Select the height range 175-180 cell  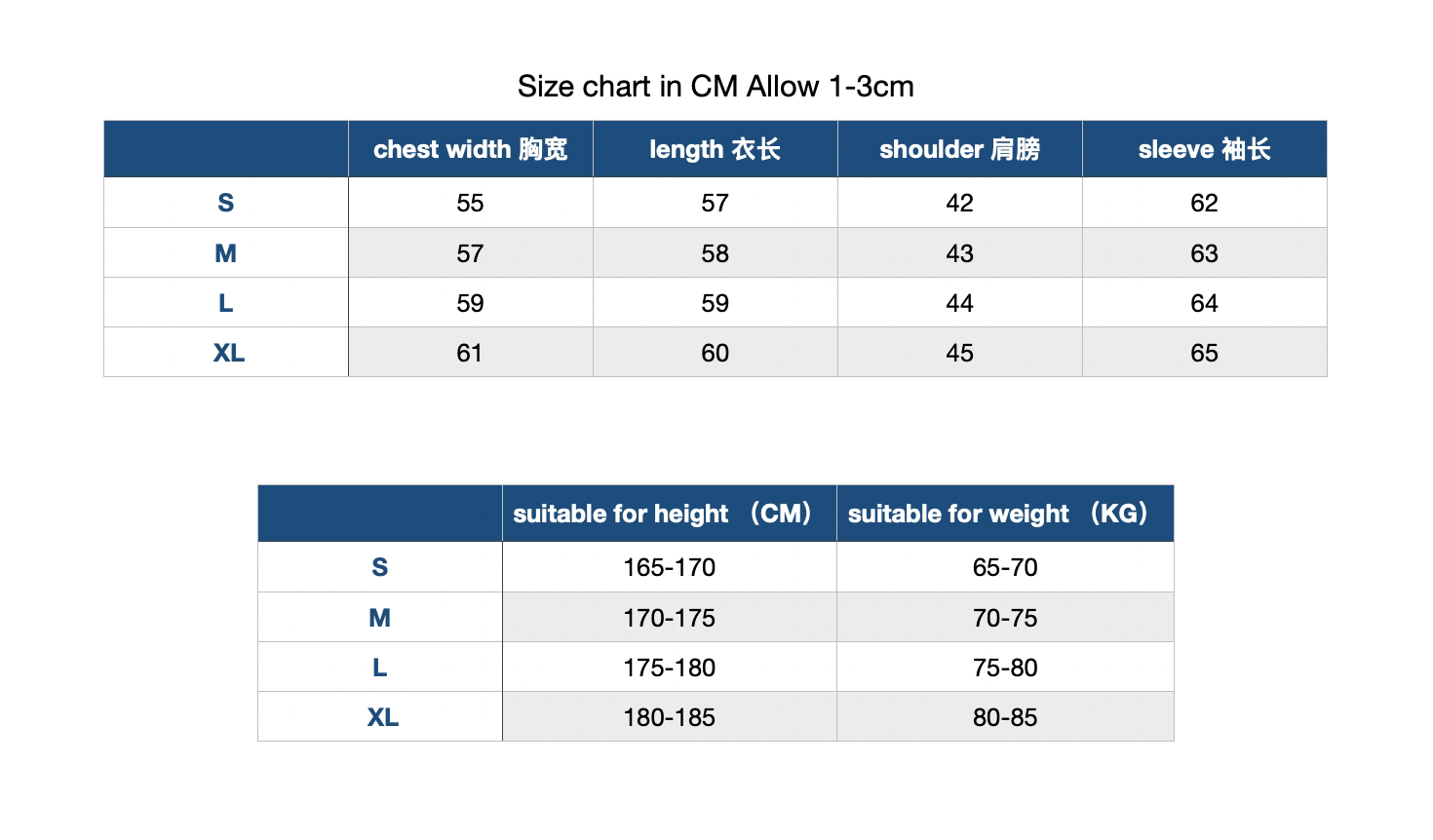(x=669, y=668)
